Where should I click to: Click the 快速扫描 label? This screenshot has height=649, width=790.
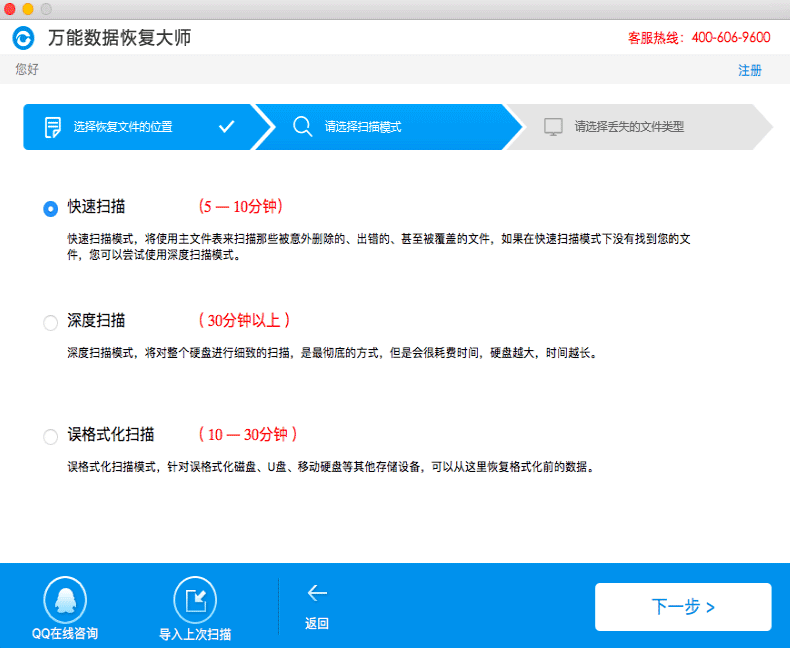(x=96, y=207)
